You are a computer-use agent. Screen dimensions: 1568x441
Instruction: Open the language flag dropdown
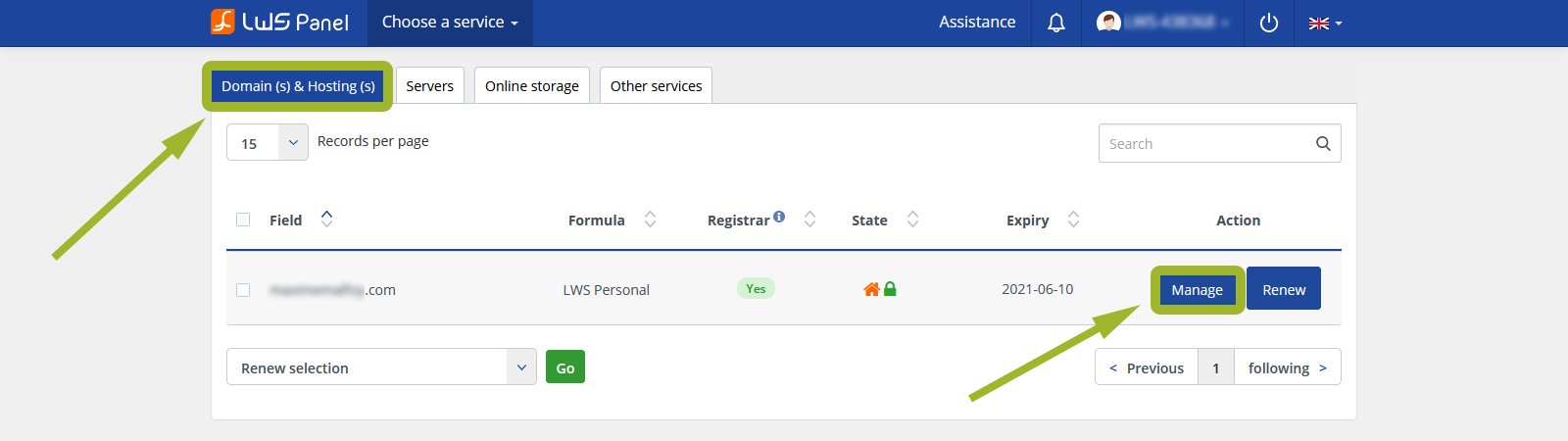pyautogui.click(x=1325, y=23)
